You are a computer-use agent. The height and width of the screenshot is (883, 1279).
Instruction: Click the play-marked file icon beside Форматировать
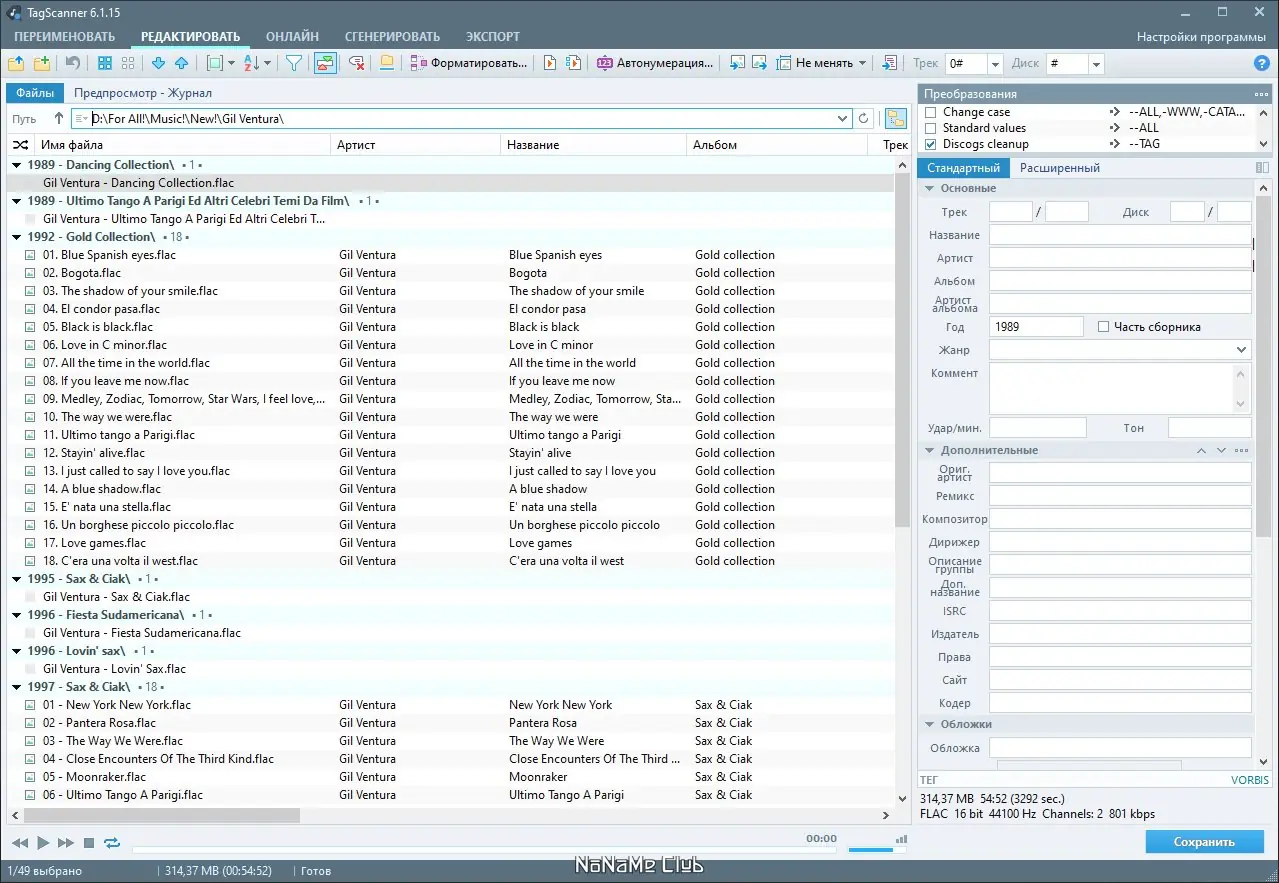coord(549,63)
